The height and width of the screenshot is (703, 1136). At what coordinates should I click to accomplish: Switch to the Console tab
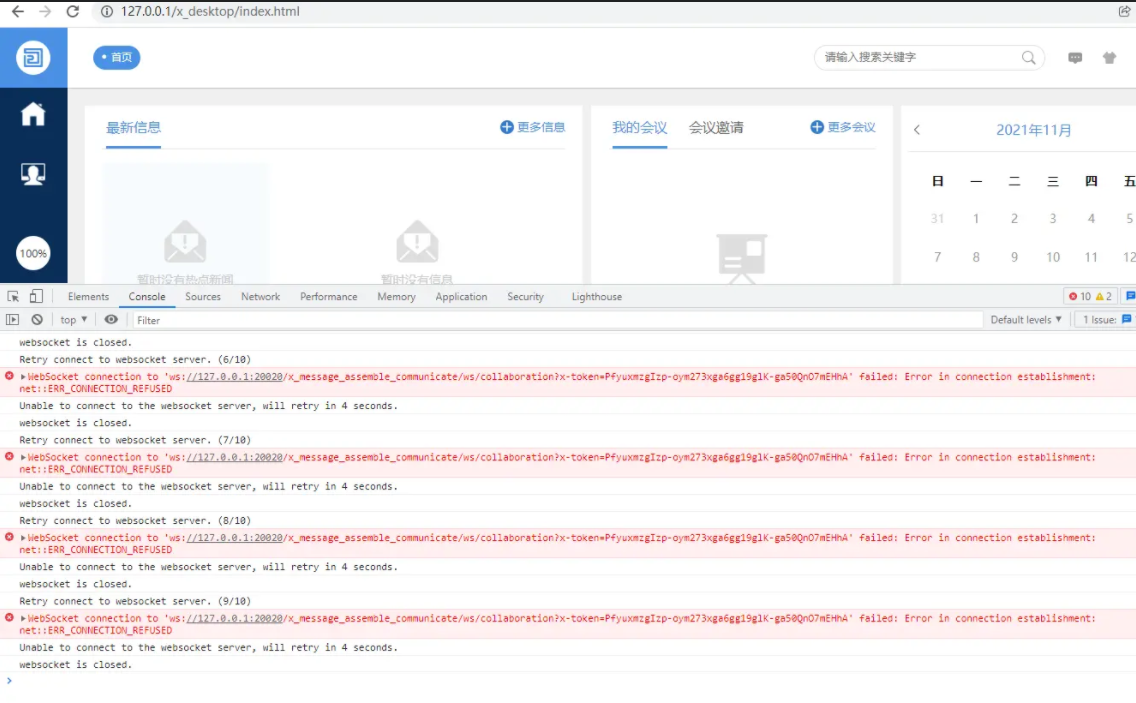tap(147, 296)
